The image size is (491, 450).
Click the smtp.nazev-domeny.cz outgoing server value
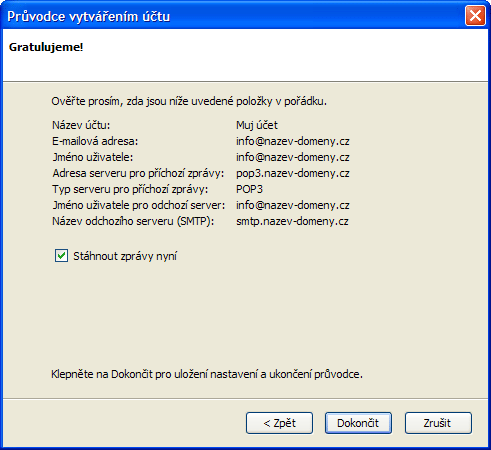click(x=292, y=221)
